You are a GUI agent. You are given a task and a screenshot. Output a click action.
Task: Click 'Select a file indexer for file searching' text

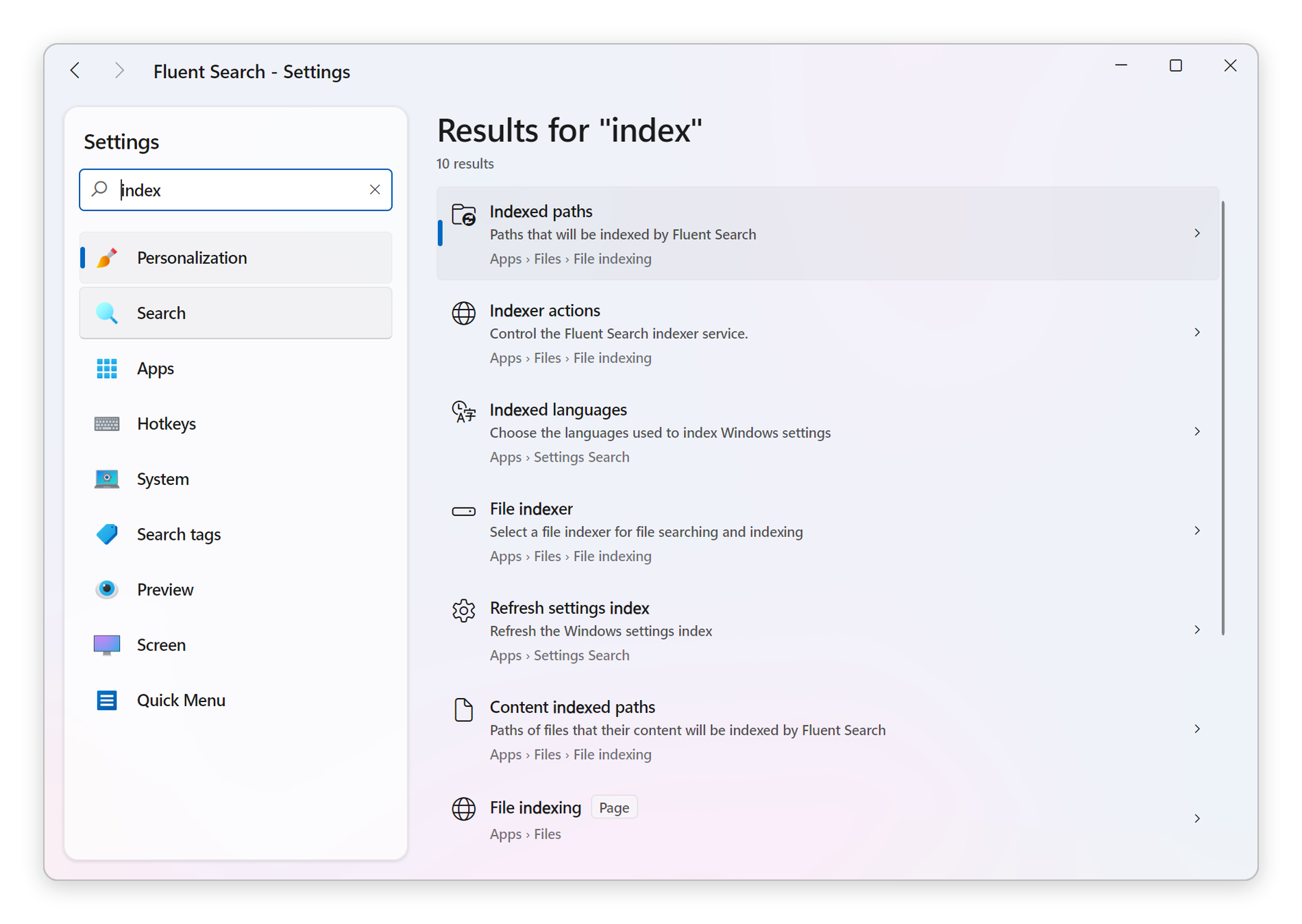646,532
